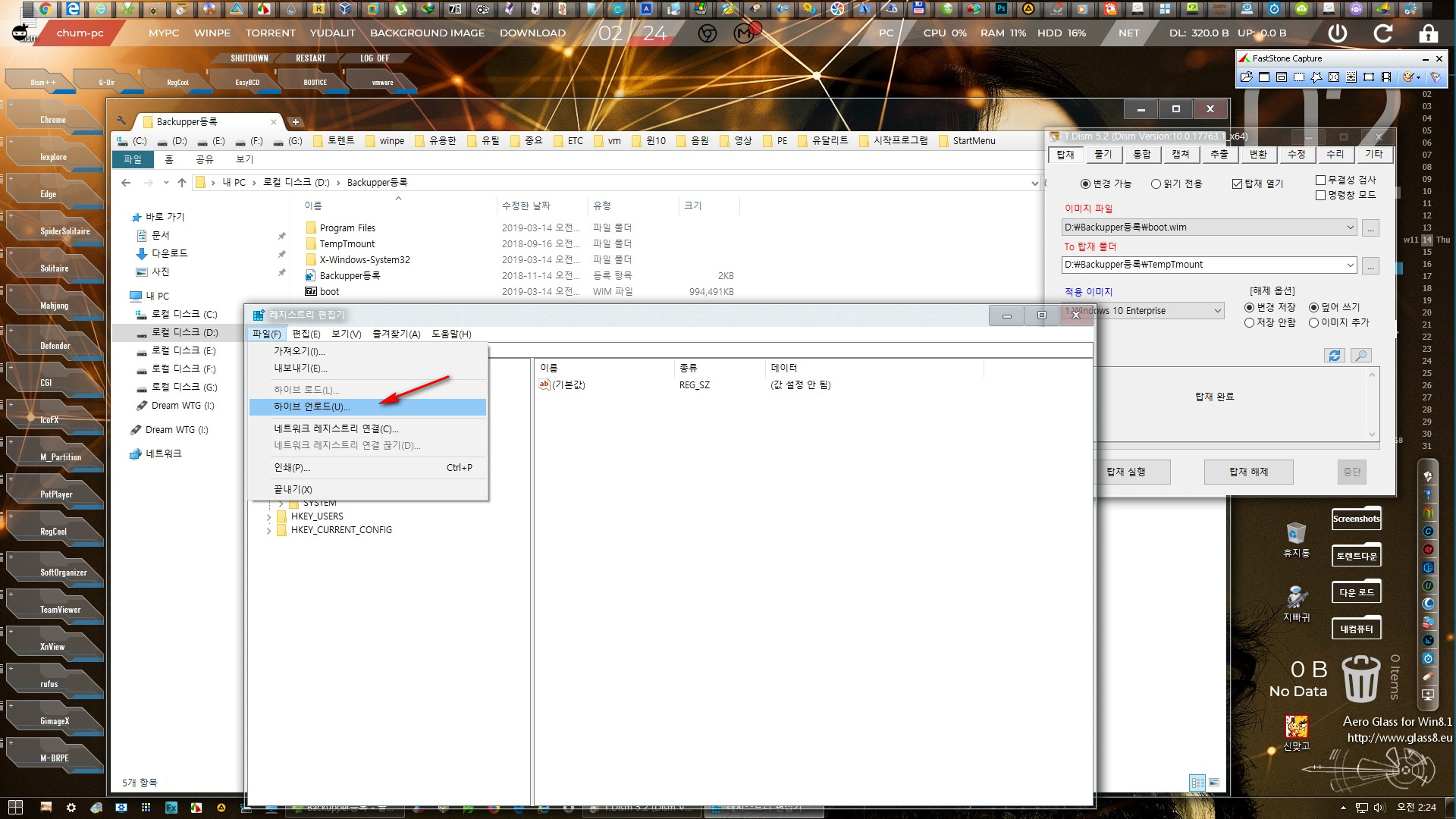Select FastStone capture active window tool
The width and height of the screenshot is (1456, 819).
click(1264, 77)
